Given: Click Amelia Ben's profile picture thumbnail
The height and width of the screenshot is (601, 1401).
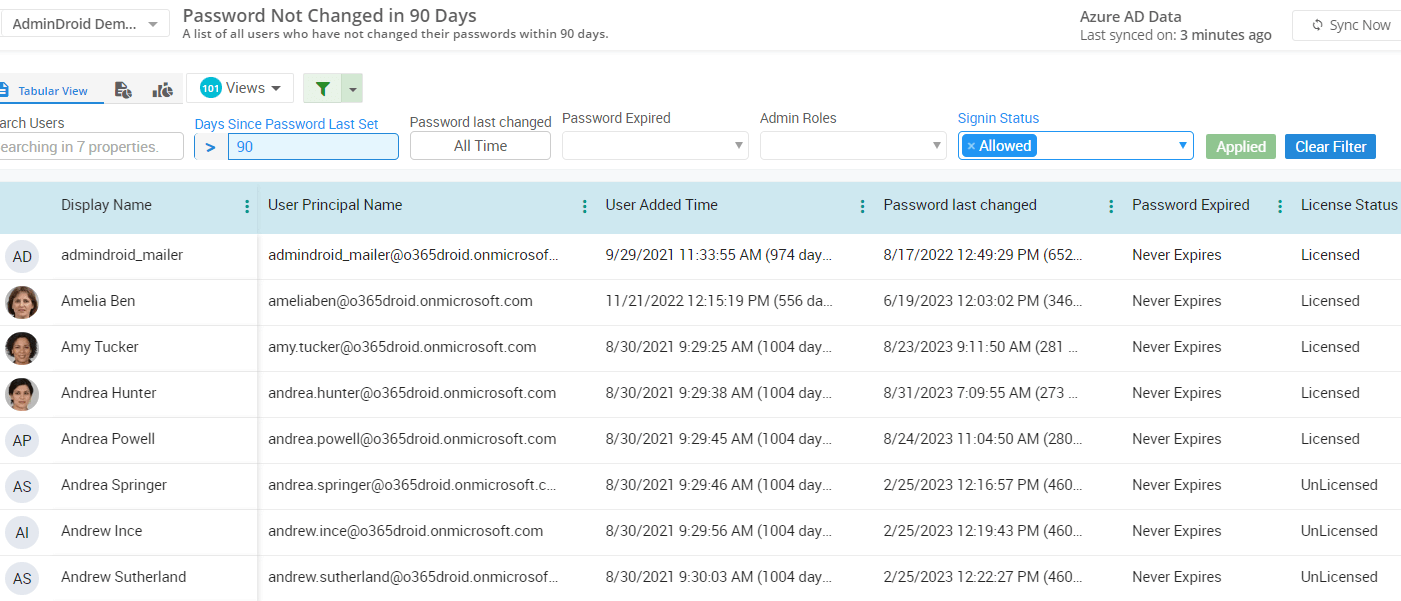Looking at the screenshot, I should pos(22,301).
